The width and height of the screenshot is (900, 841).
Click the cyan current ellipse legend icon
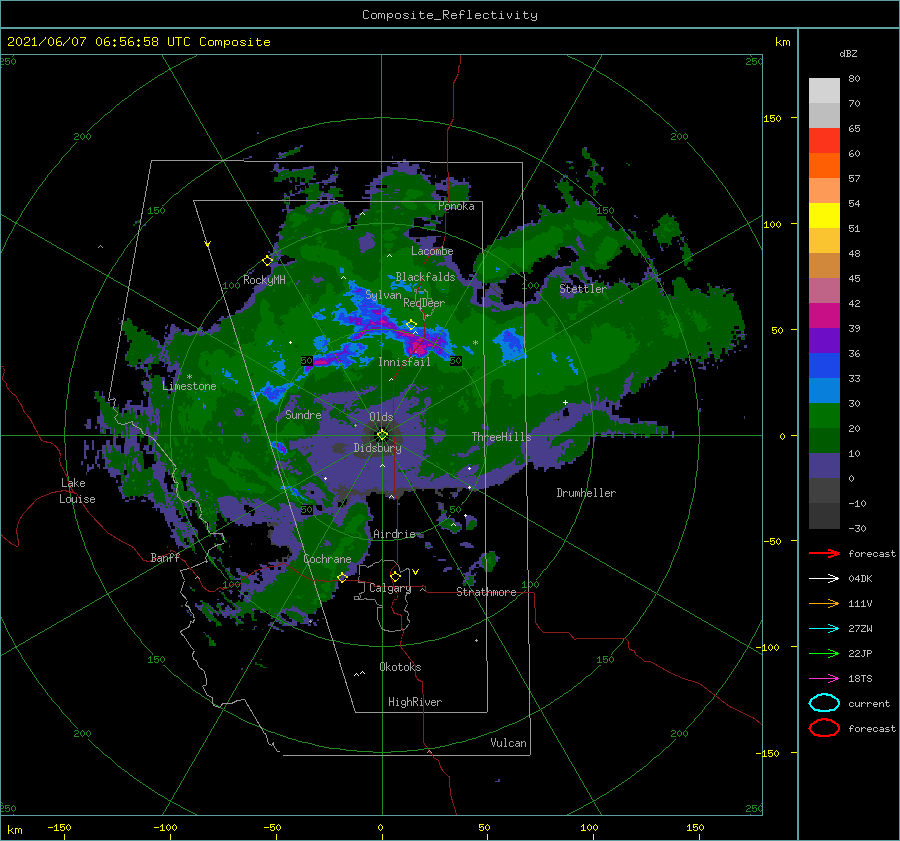pyautogui.click(x=824, y=703)
